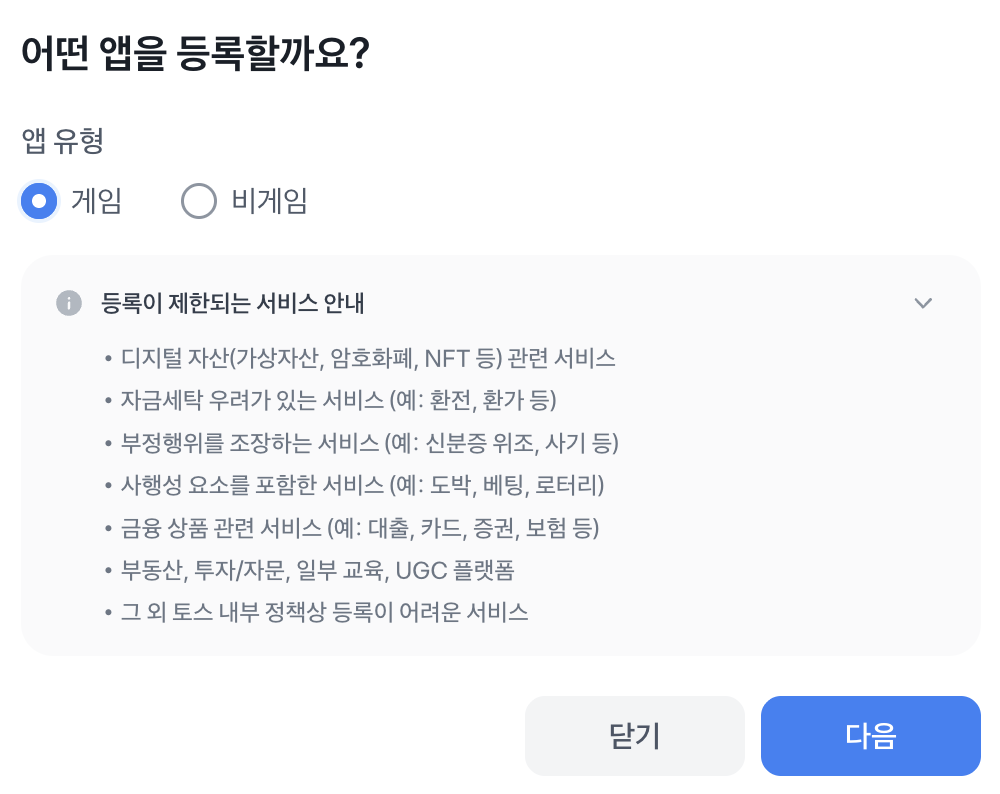Click the 금융 상품 관련 서비스 item
1000x794 pixels.
pyautogui.click(x=358, y=527)
